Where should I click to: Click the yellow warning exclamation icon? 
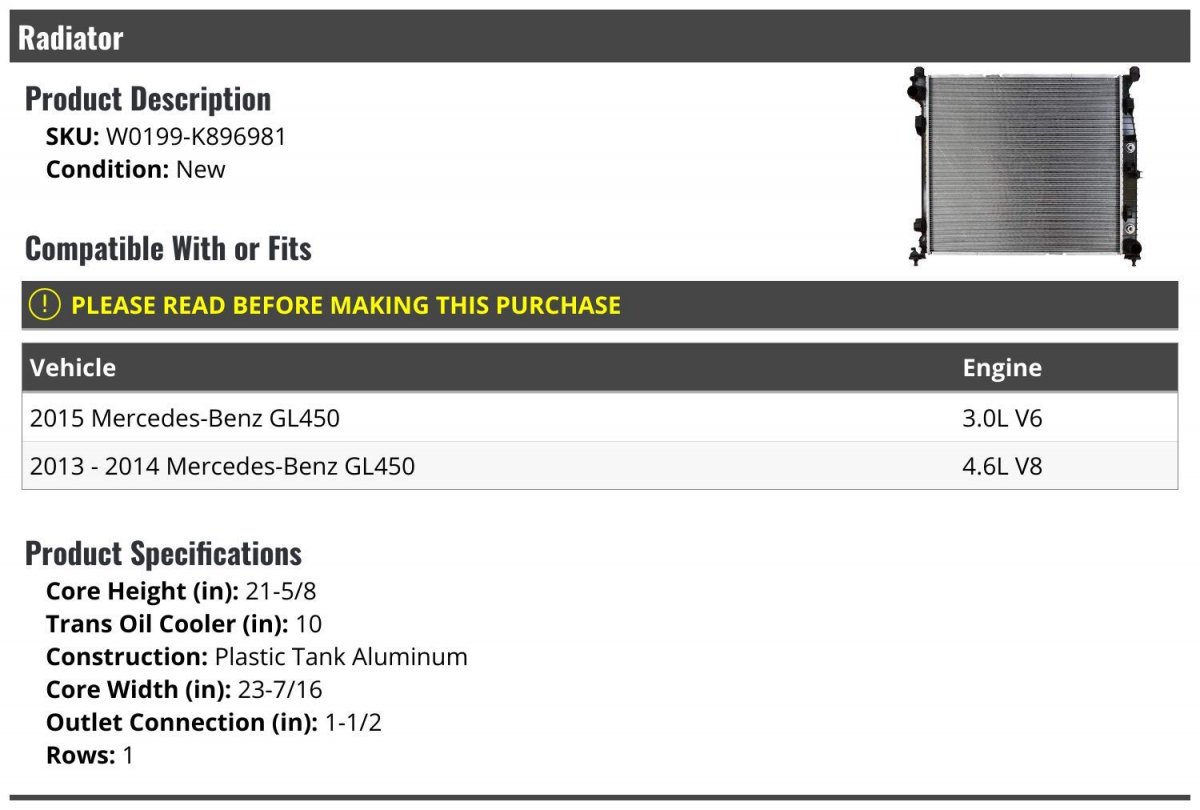(x=45, y=305)
